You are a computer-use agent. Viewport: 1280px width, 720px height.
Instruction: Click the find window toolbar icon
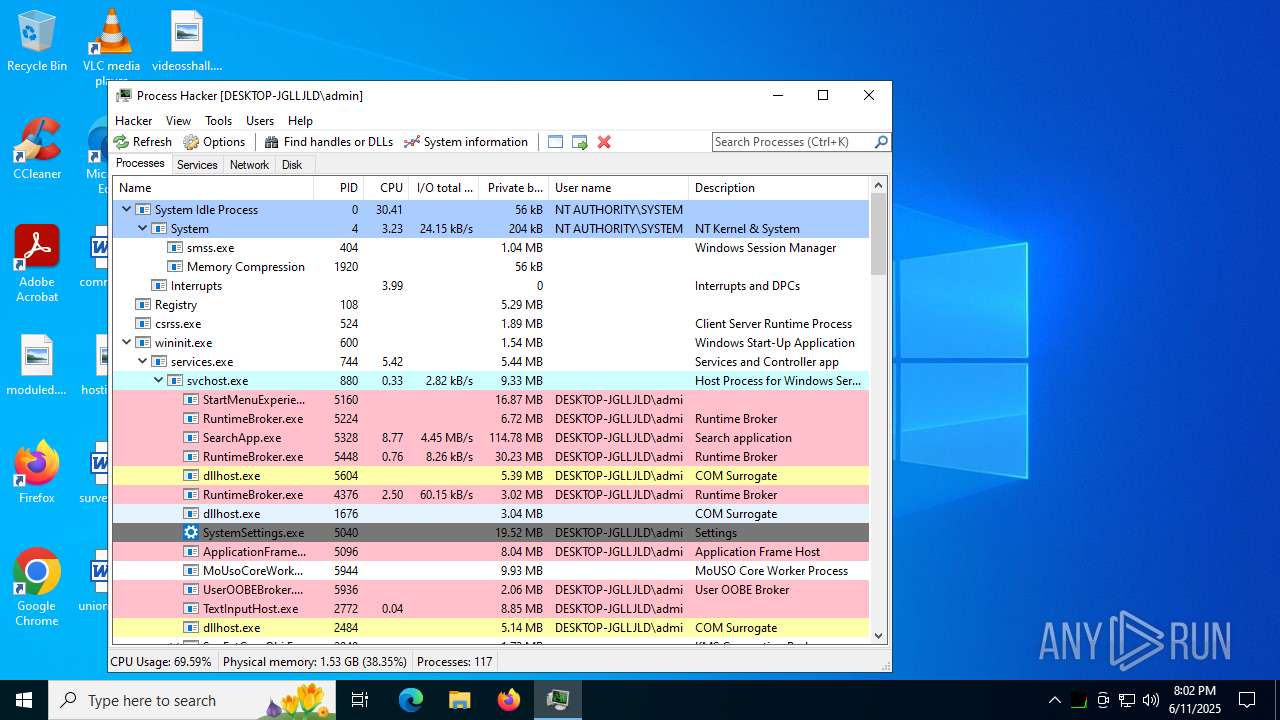pos(556,142)
